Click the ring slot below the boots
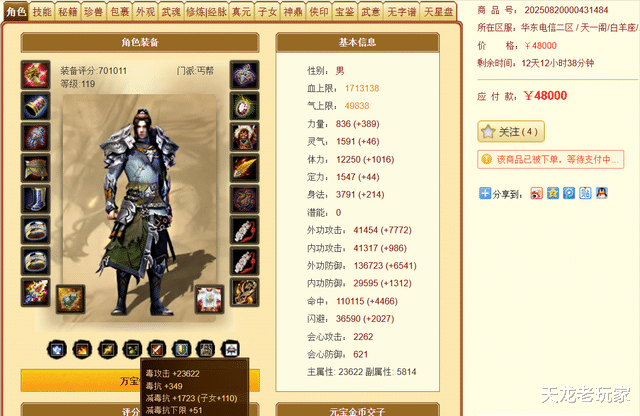 pyautogui.click(x=36, y=230)
